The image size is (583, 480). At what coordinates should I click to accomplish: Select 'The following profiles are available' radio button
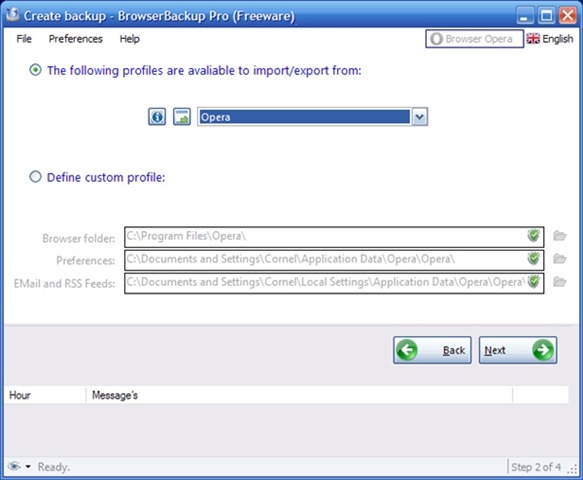(35, 70)
